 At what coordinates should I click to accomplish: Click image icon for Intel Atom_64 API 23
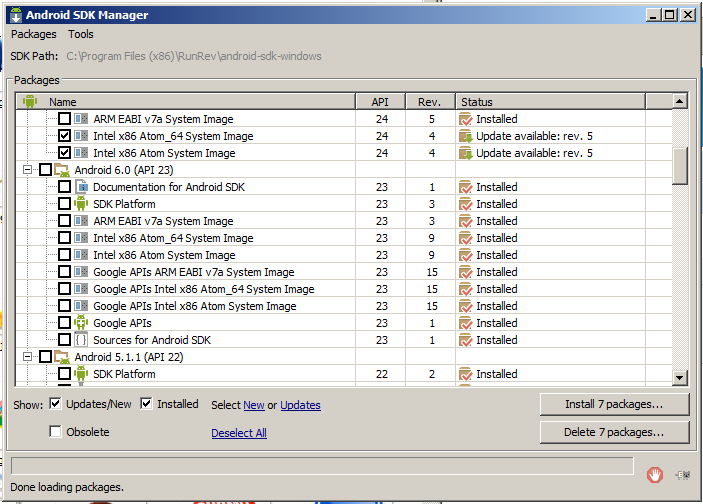[x=81, y=238]
